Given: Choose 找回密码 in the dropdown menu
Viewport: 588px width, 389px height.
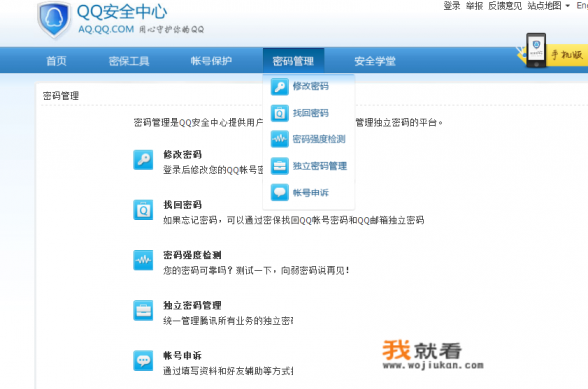Looking at the screenshot, I should coord(310,113).
